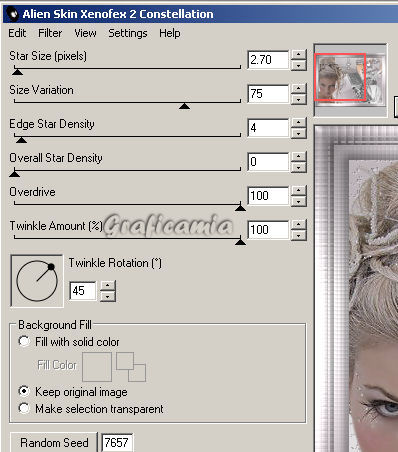Click the Random Seed button
398x452 pixels.
click(54, 442)
